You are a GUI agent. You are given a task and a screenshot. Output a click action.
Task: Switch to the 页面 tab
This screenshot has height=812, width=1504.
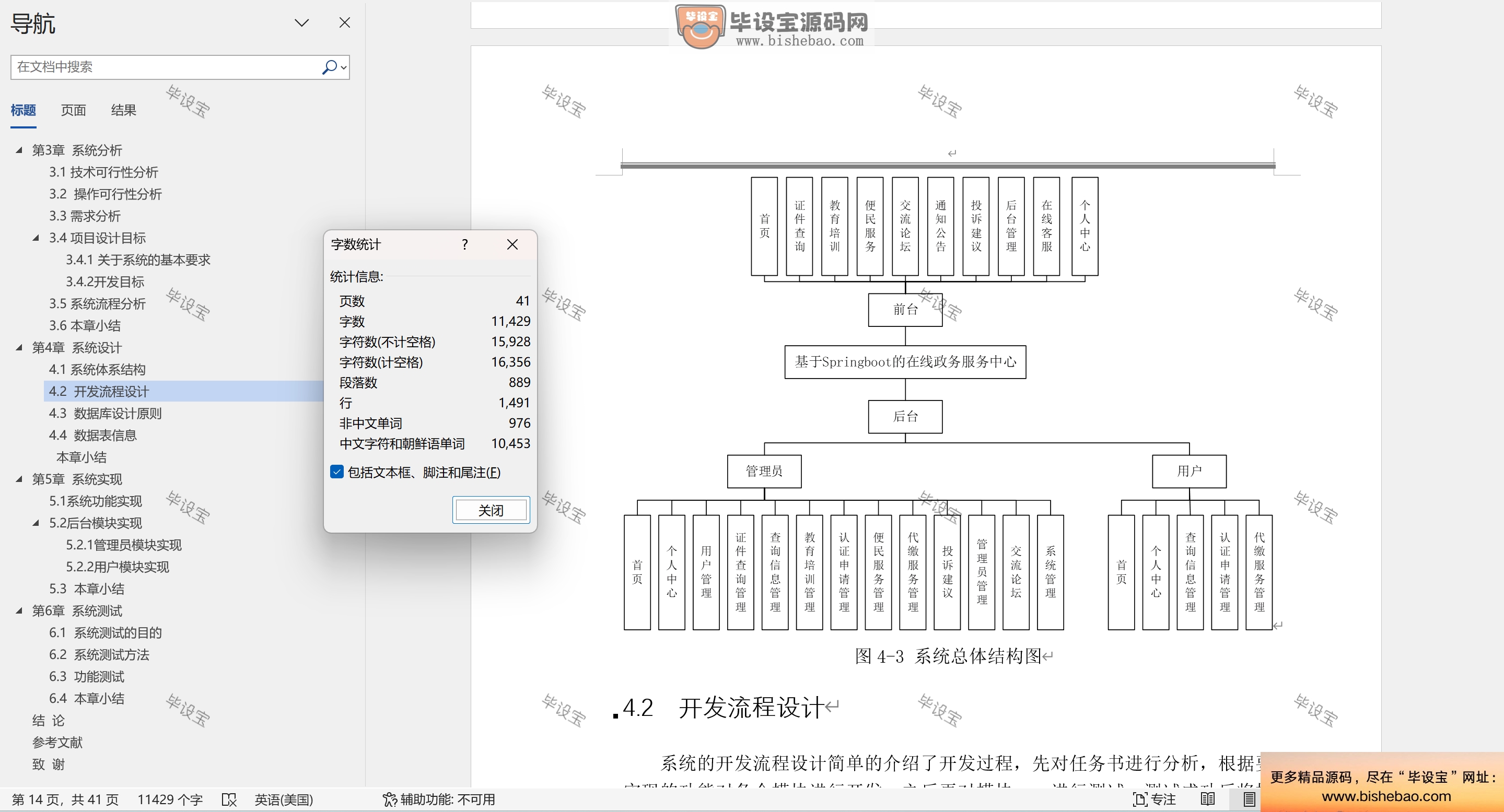point(74,110)
